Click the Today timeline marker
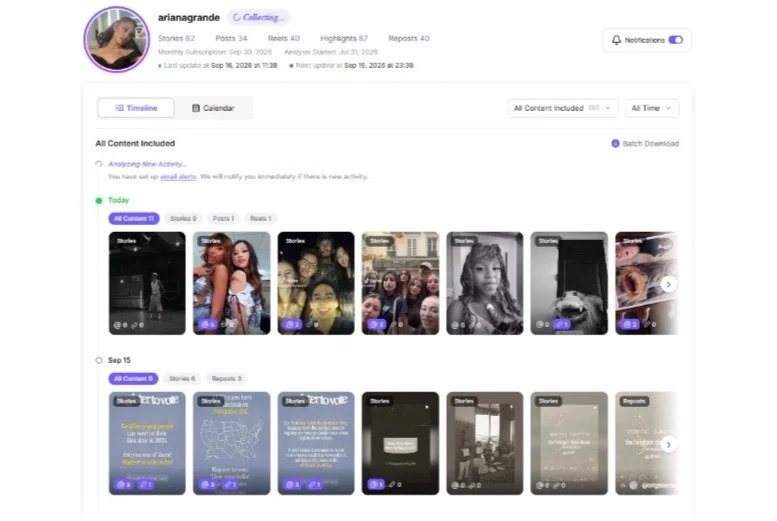This screenshot has width=777, height=521. pyautogui.click(x=99, y=201)
